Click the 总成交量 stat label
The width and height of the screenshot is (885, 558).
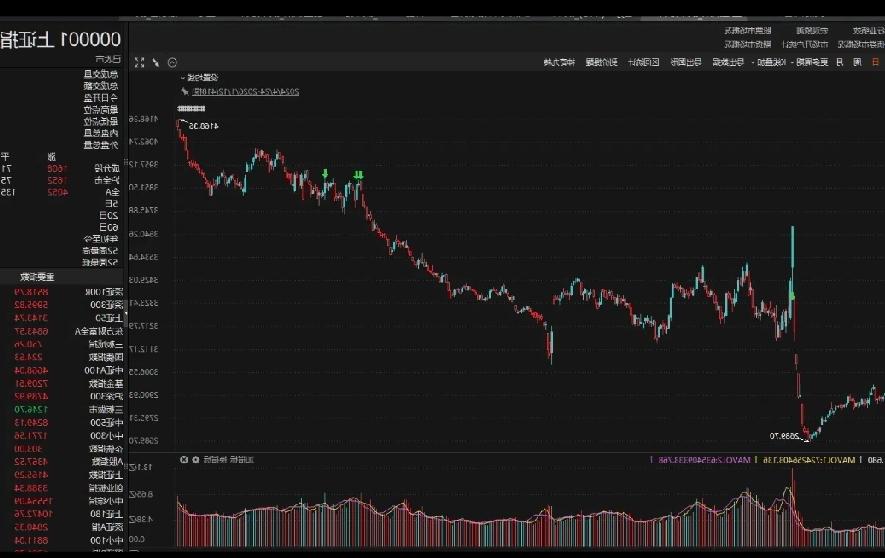(101, 74)
